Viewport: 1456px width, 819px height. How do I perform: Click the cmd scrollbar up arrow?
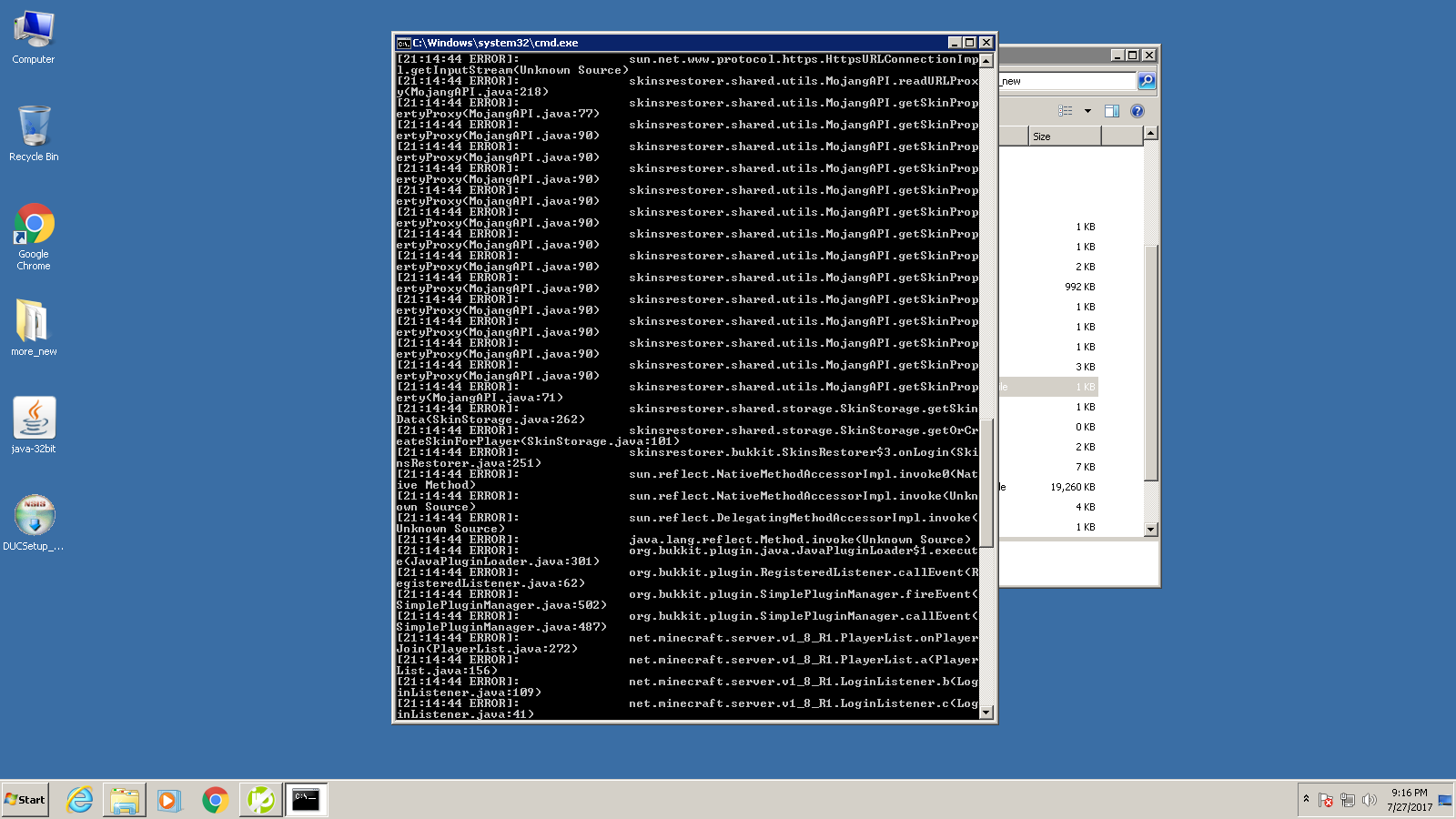pyautogui.click(x=986, y=60)
